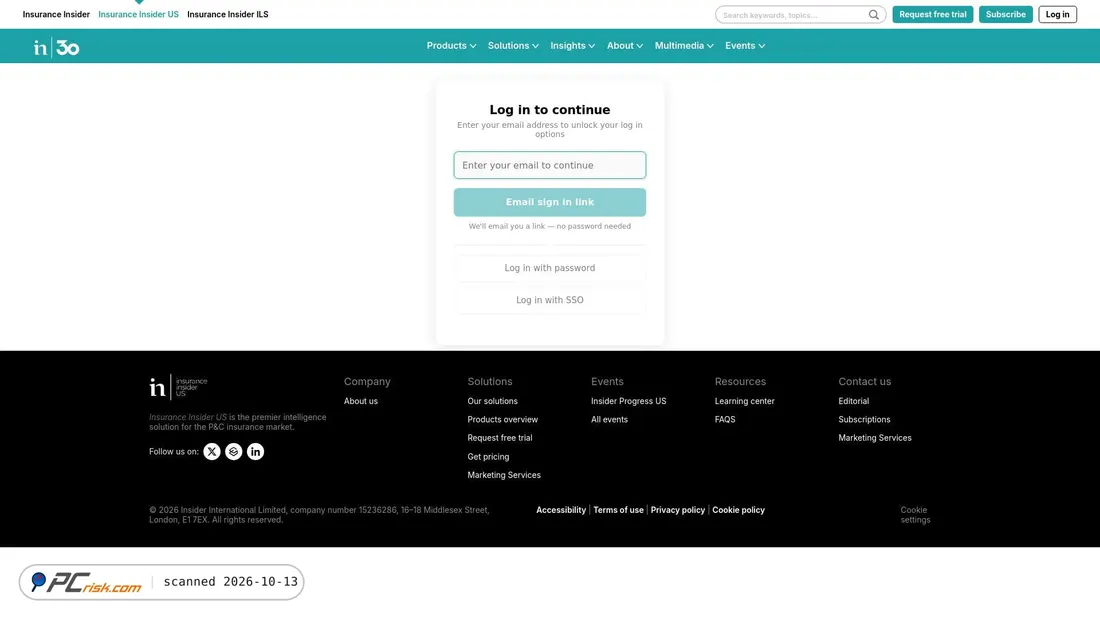
Task: Click the Log in button in header
Action: click(1057, 15)
